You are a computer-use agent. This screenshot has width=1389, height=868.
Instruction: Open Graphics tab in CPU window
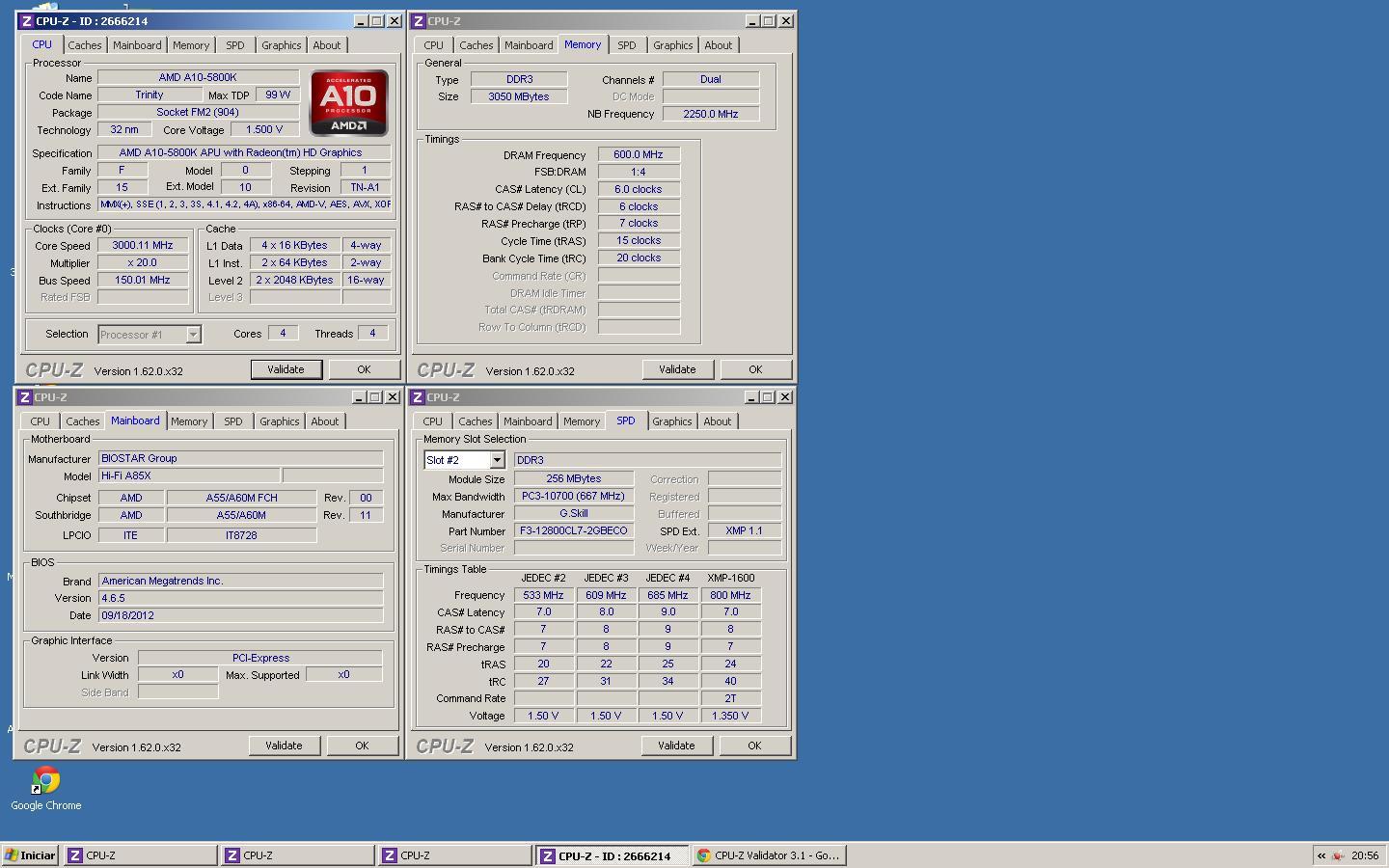[282, 45]
